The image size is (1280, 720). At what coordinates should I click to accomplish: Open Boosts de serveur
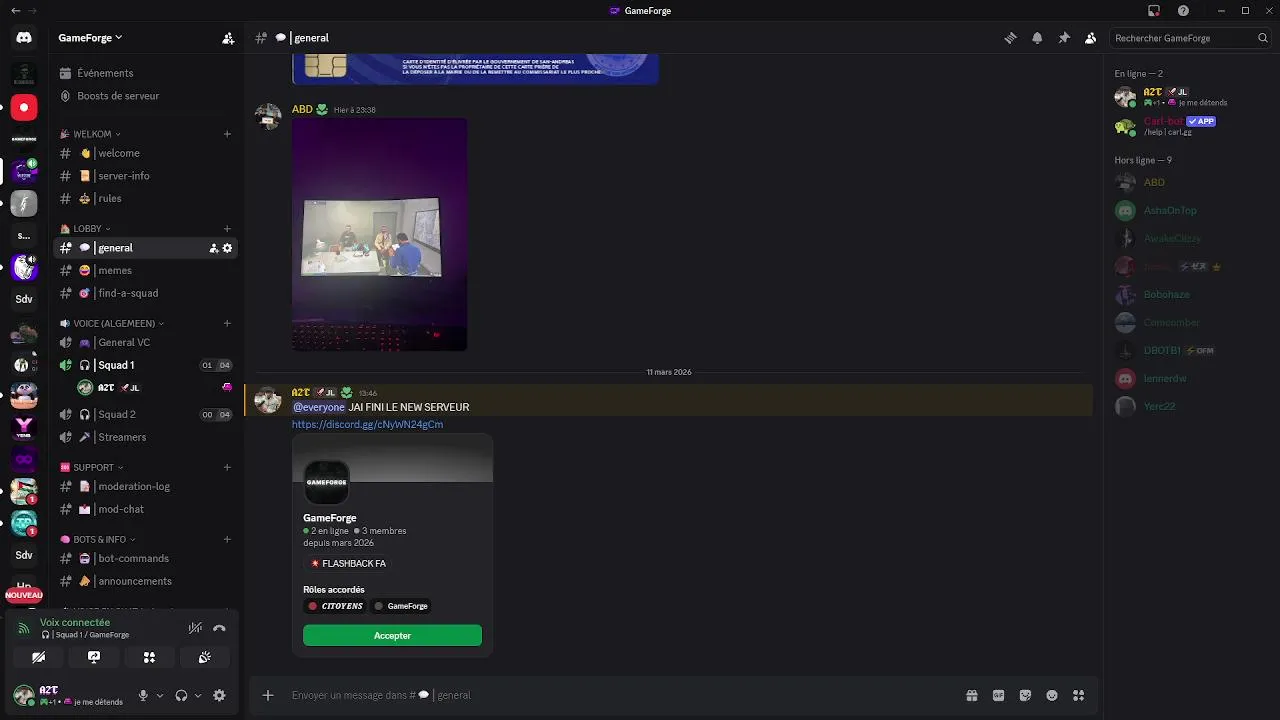[146, 96]
